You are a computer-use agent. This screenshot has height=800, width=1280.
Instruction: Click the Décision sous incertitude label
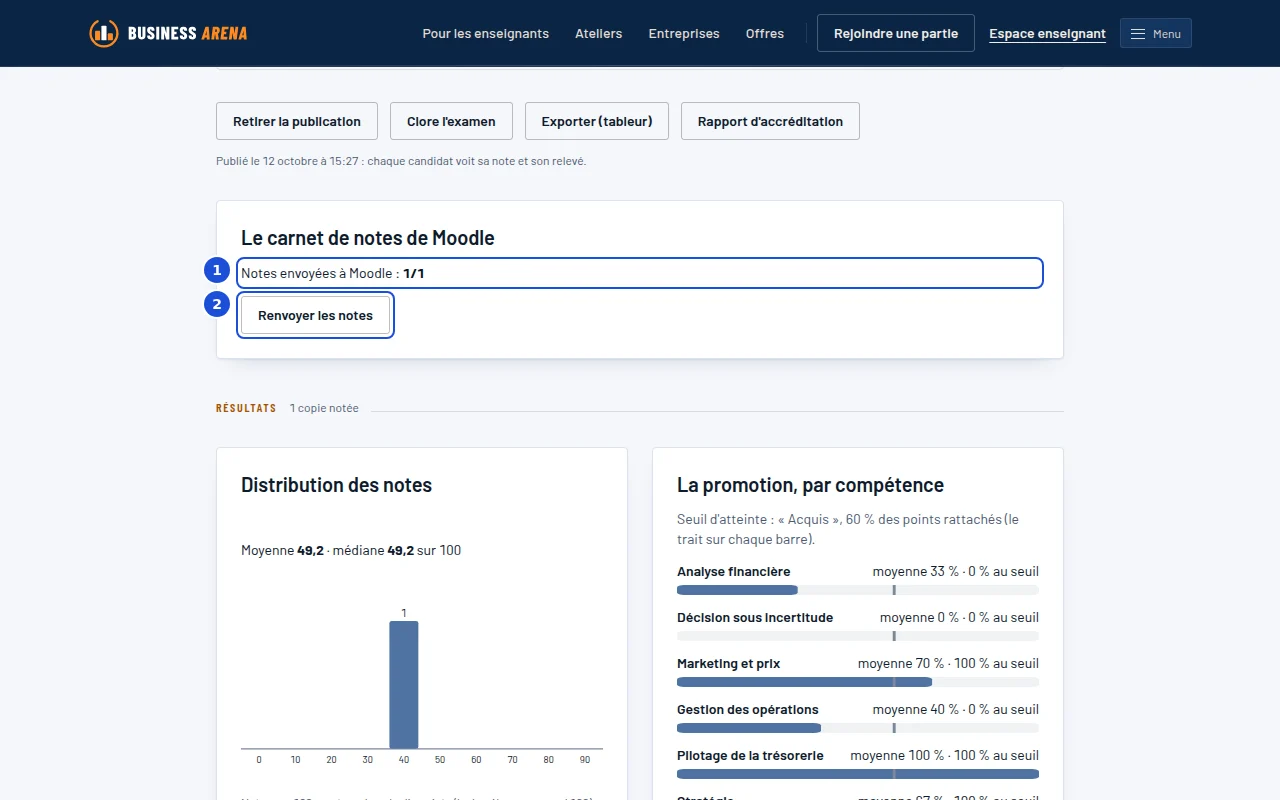755,617
